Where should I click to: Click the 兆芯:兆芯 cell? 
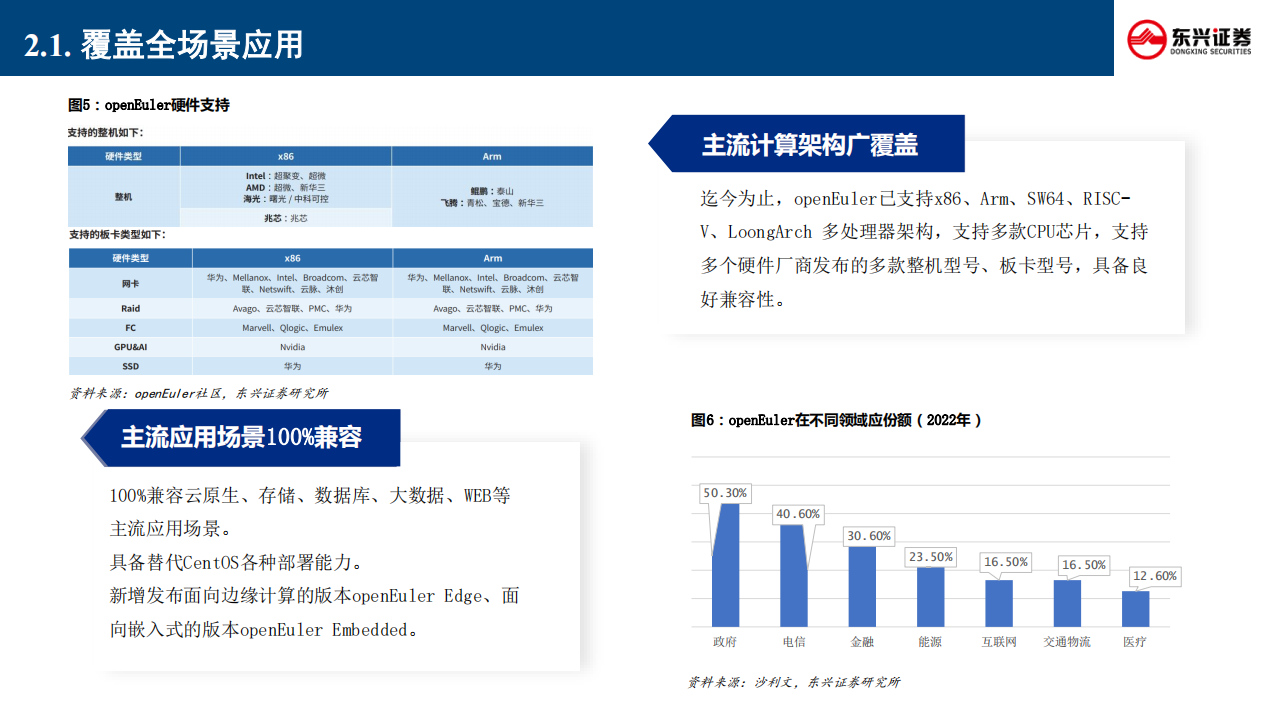click(286, 217)
